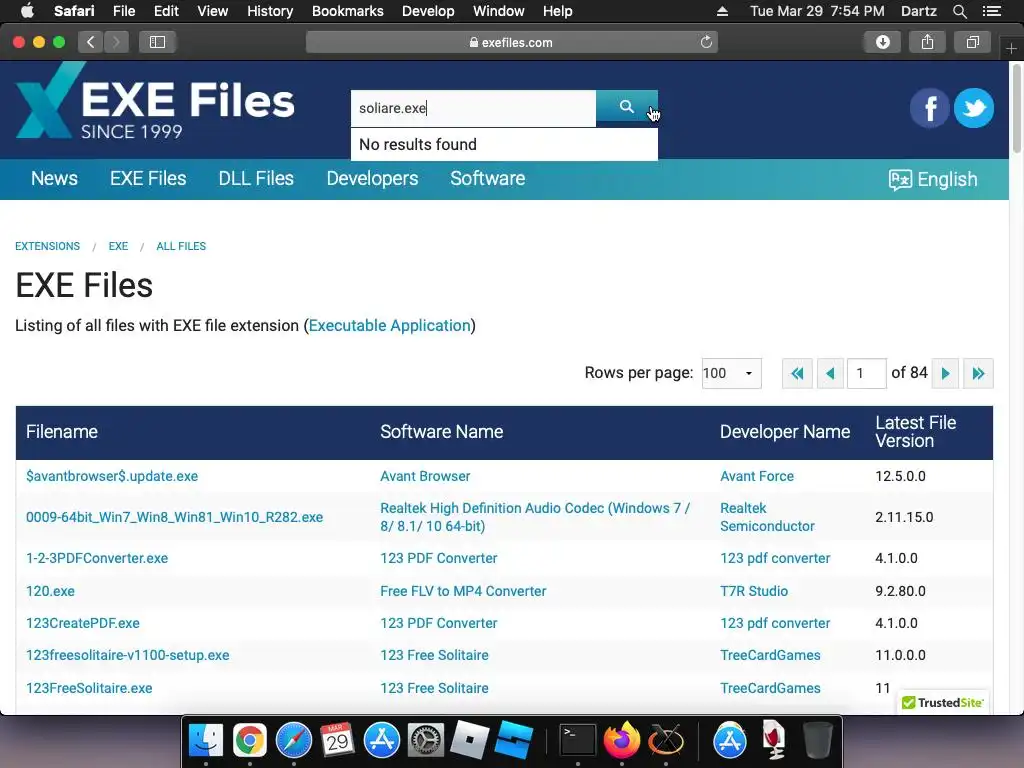Show Safari tab overview
The image size is (1024, 768).
972,42
